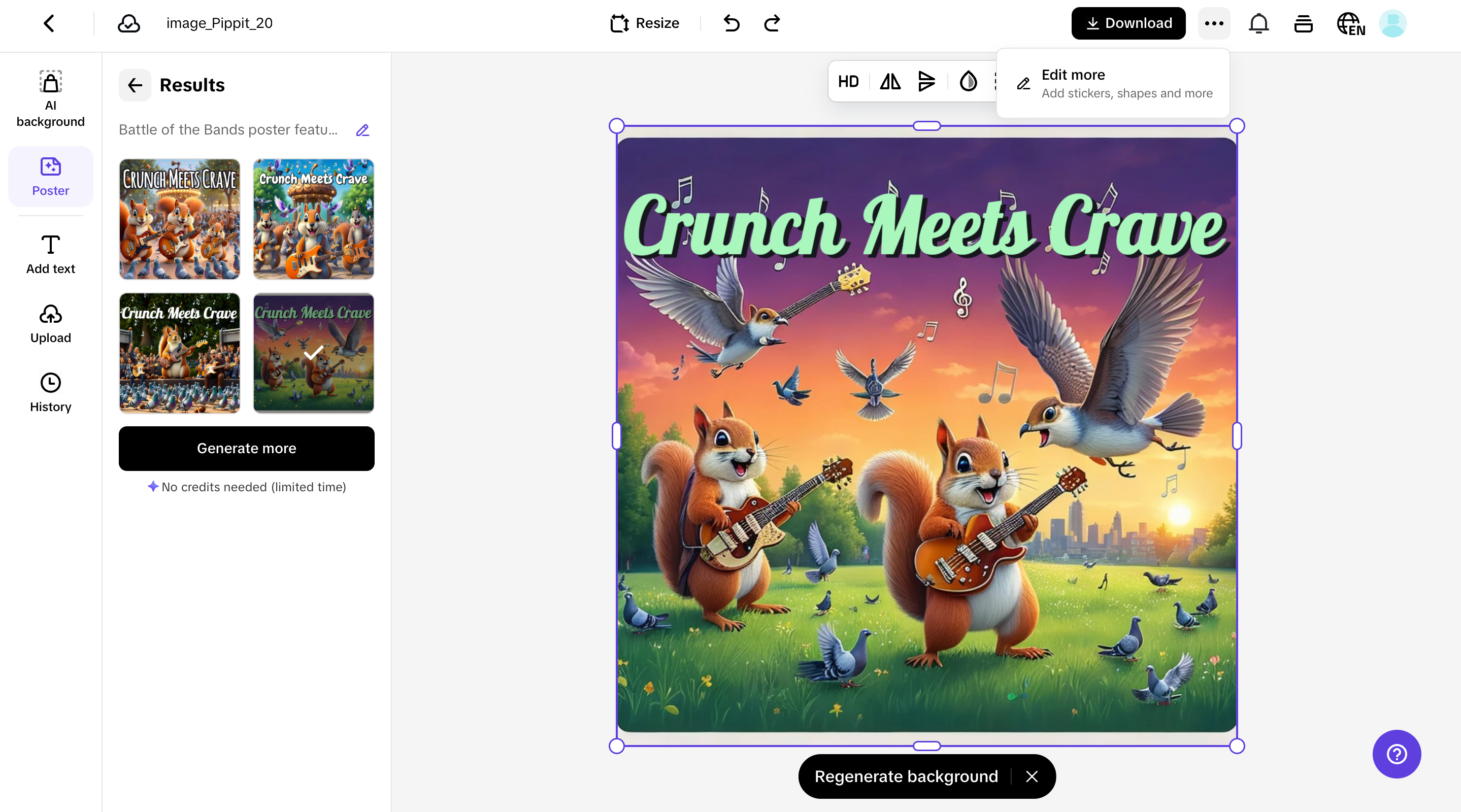
Task: Open the help question-mark button
Action: click(x=1397, y=754)
